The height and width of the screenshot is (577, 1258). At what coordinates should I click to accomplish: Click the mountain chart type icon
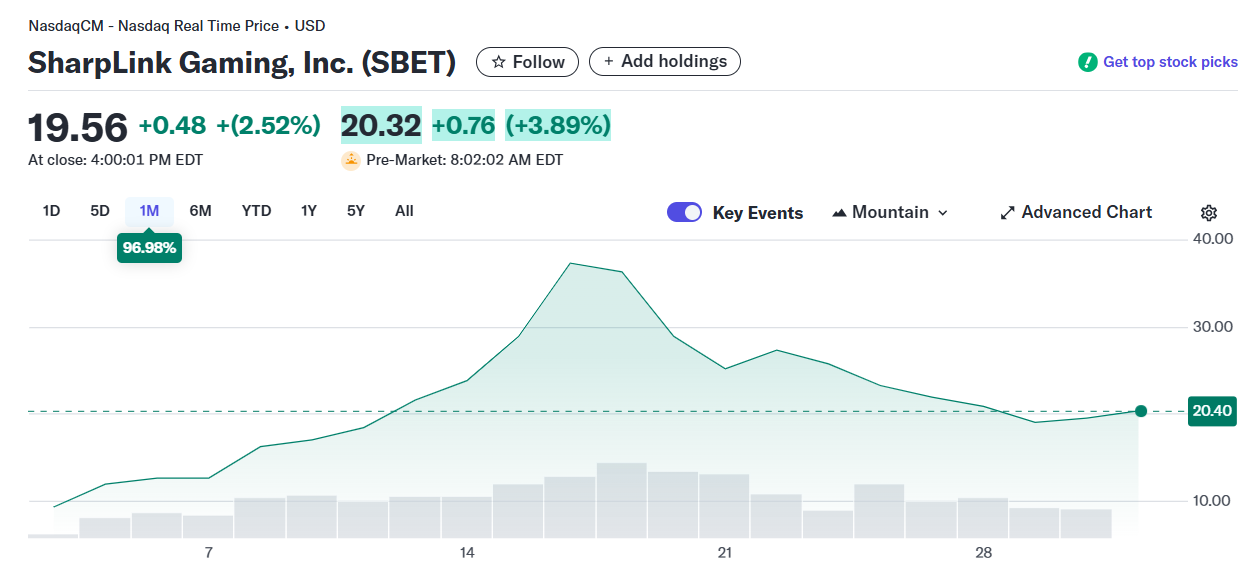point(839,213)
